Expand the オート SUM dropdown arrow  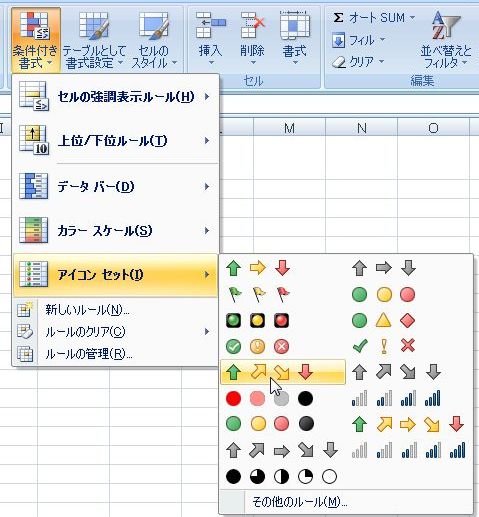point(412,17)
